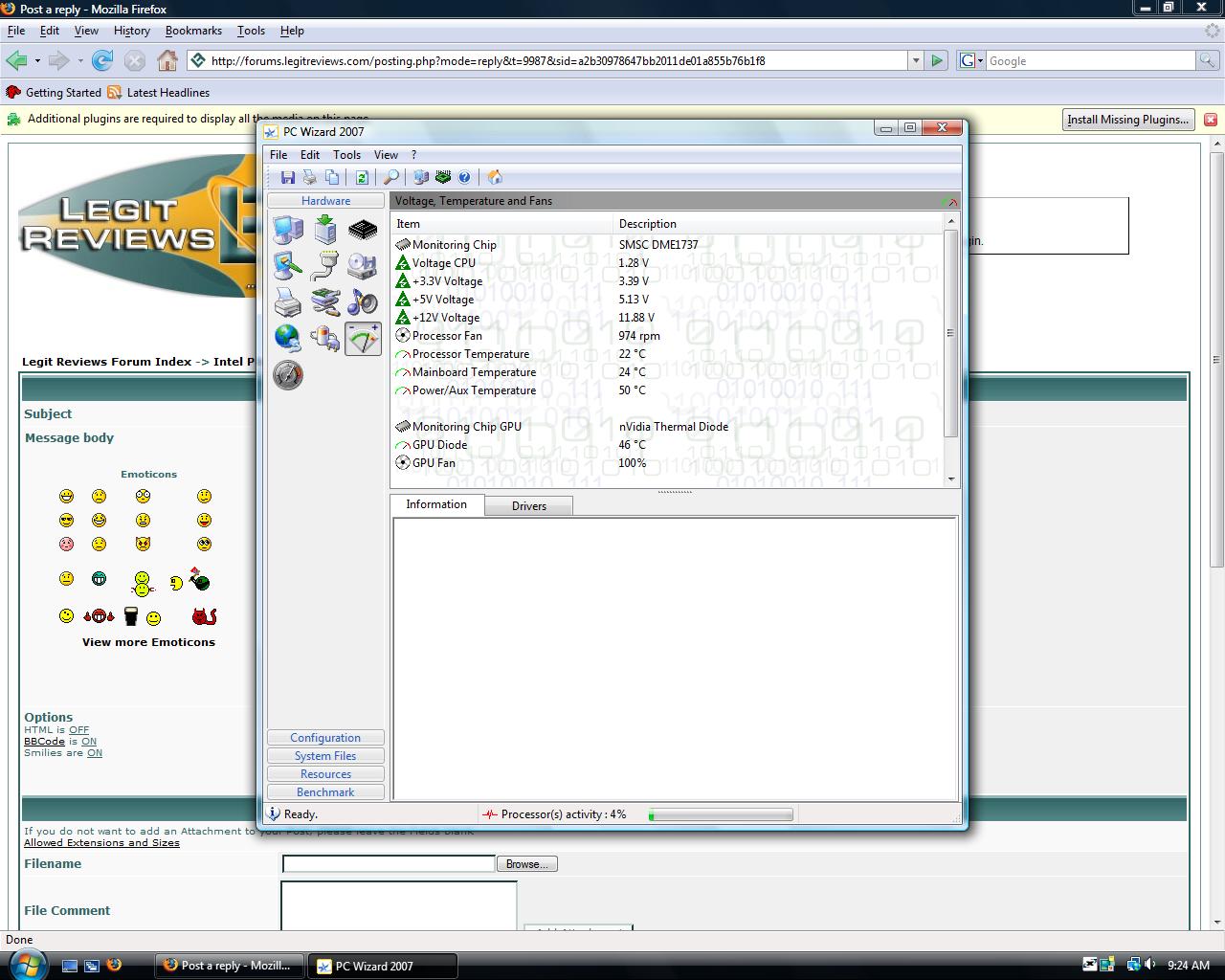Click the Hardware section button
This screenshot has height=980, width=1225.
[x=325, y=201]
